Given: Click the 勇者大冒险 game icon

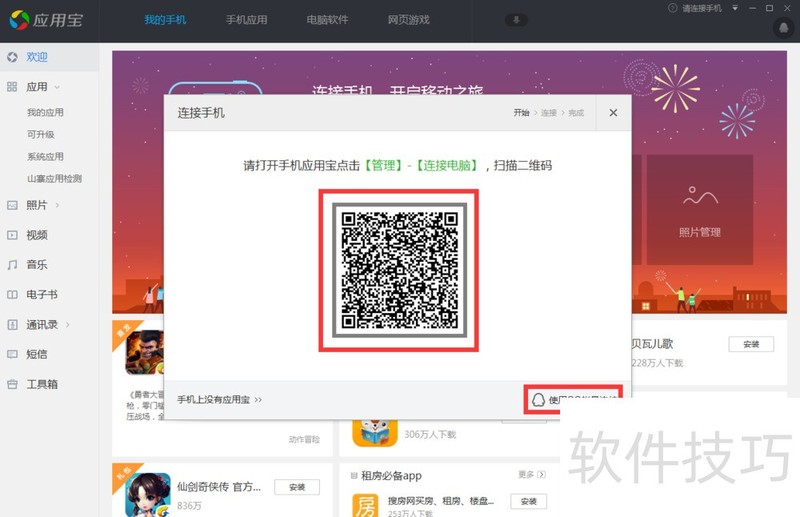Looking at the screenshot, I should pos(145,352).
